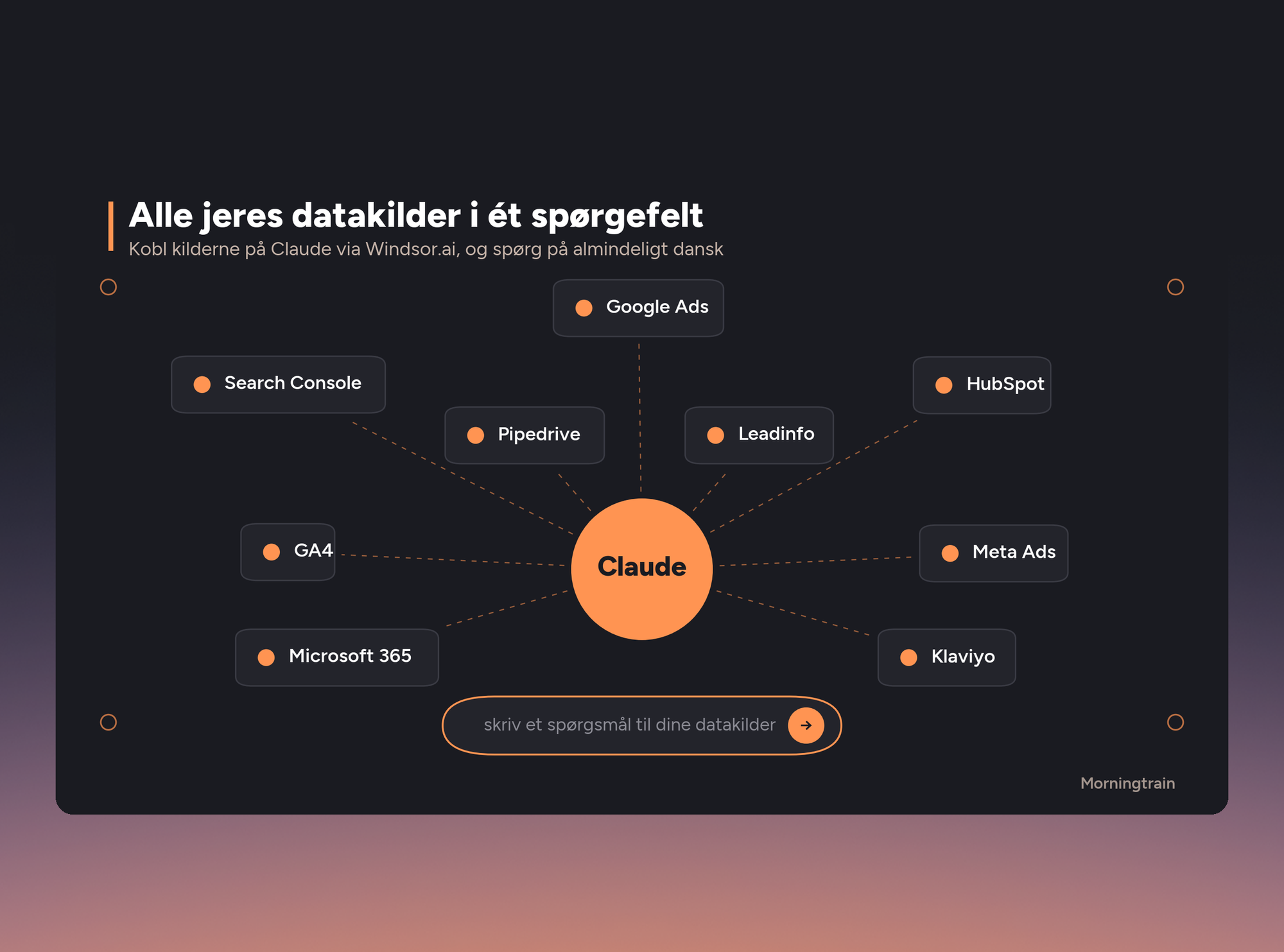Click the bottom-right hollow corner circle
Image resolution: width=1284 pixels, height=952 pixels.
(1176, 722)
